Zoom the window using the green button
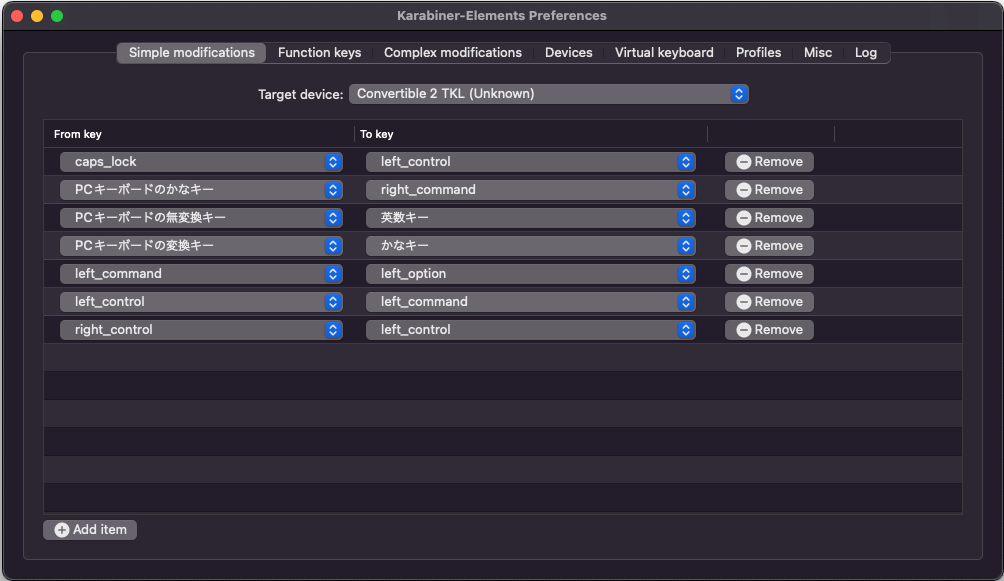 [57, 16]
